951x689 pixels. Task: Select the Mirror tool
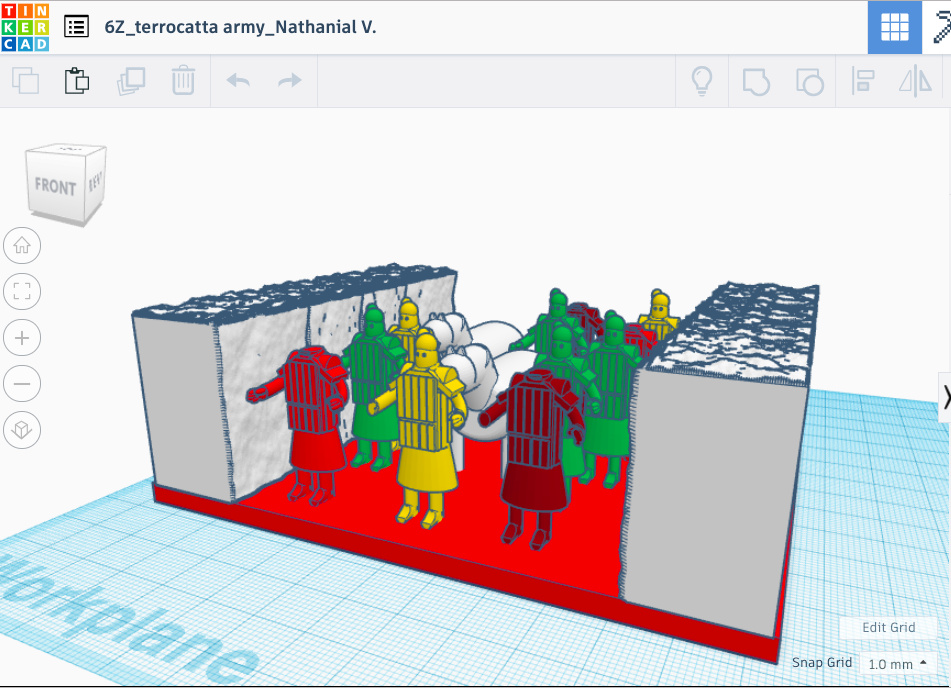915,81
